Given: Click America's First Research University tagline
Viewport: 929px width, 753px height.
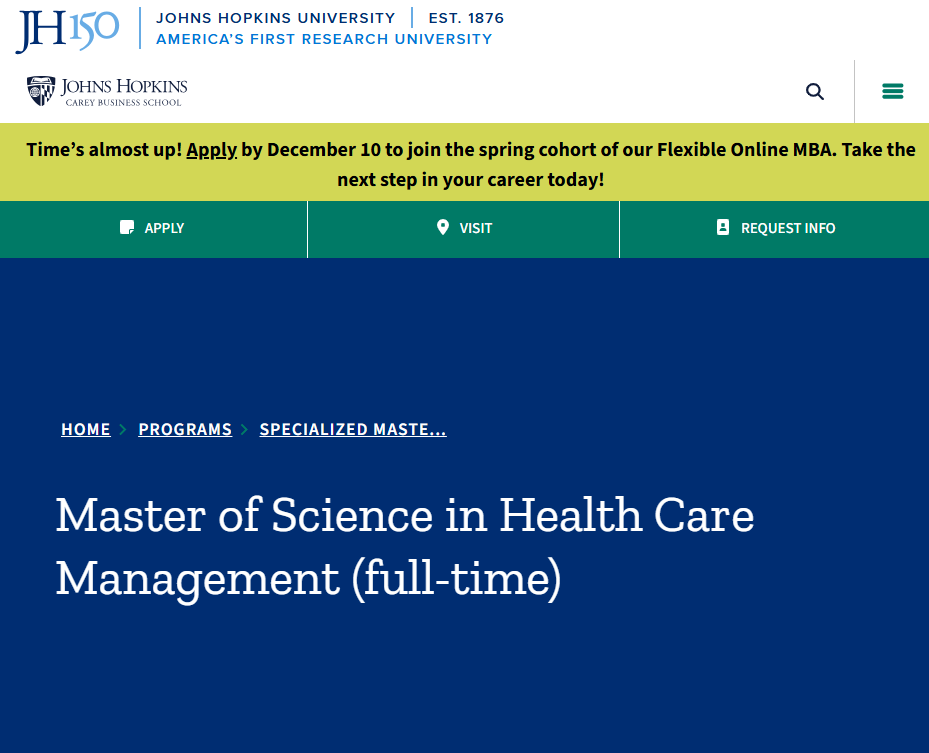Looking at the screenshot, I should (x=324, y=39).
